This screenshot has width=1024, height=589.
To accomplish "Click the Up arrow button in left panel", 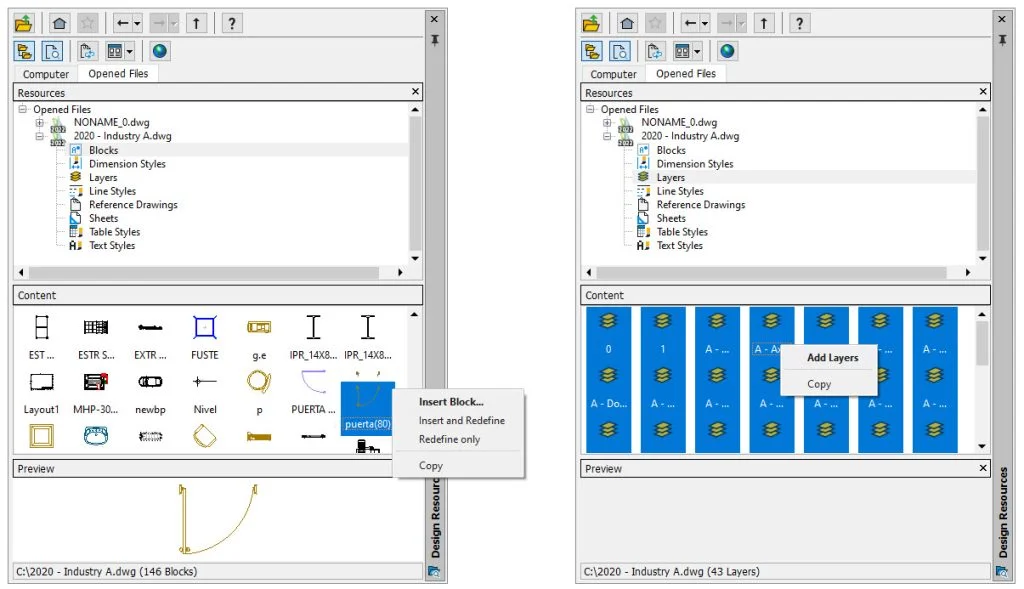I will tap(196, 23).
